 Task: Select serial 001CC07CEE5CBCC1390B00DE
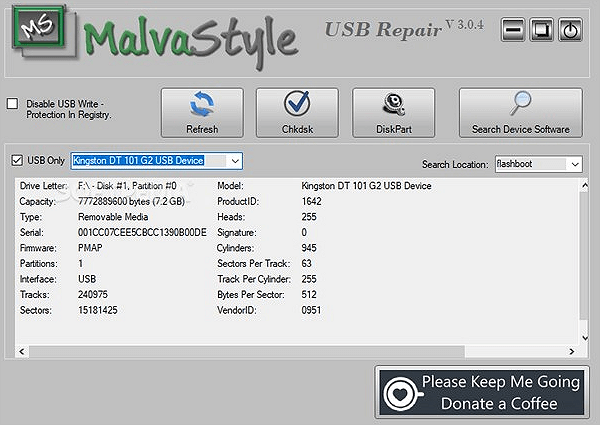pyautogui.click(x=142, y=233)
